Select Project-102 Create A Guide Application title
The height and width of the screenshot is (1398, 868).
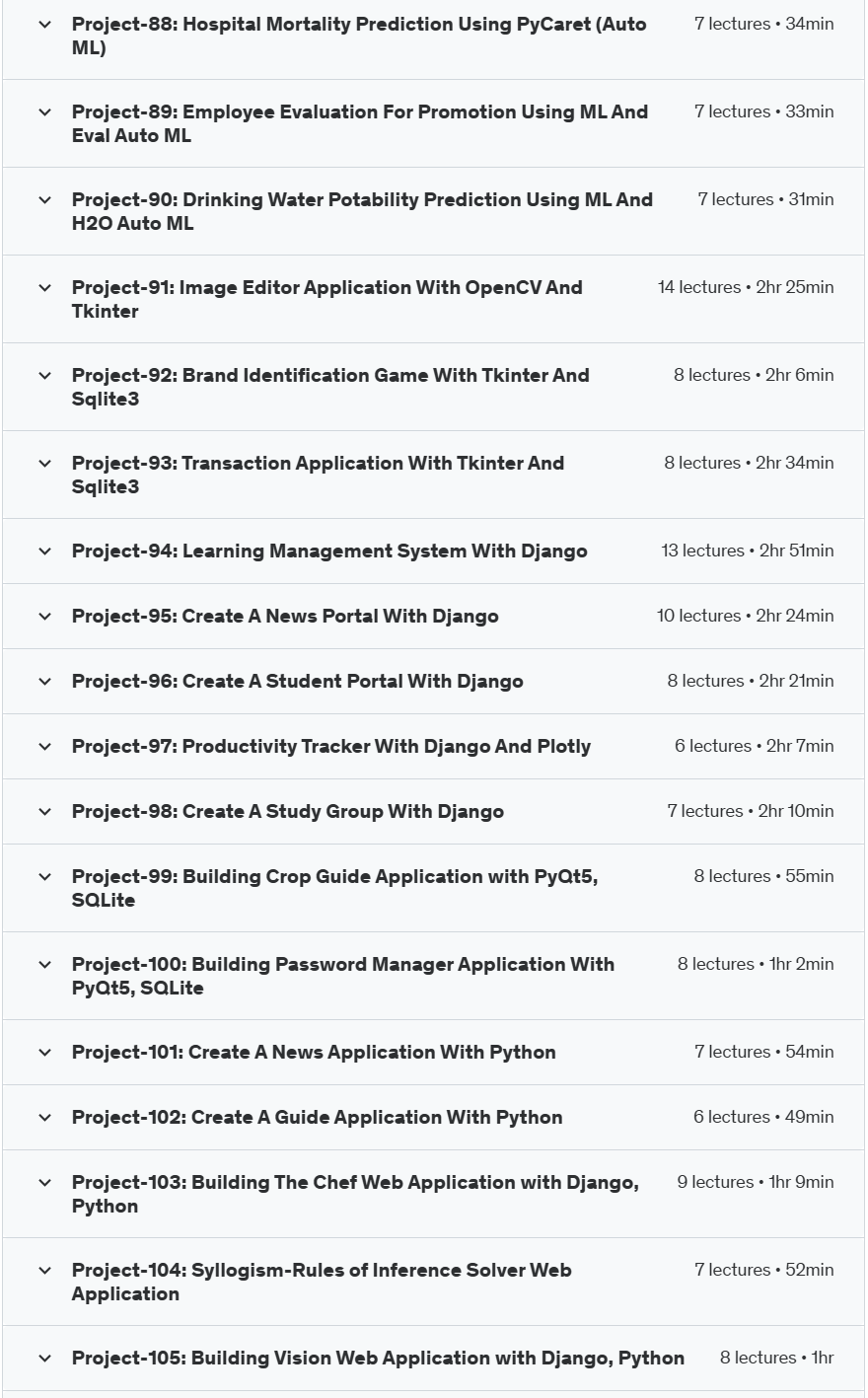317,1117
